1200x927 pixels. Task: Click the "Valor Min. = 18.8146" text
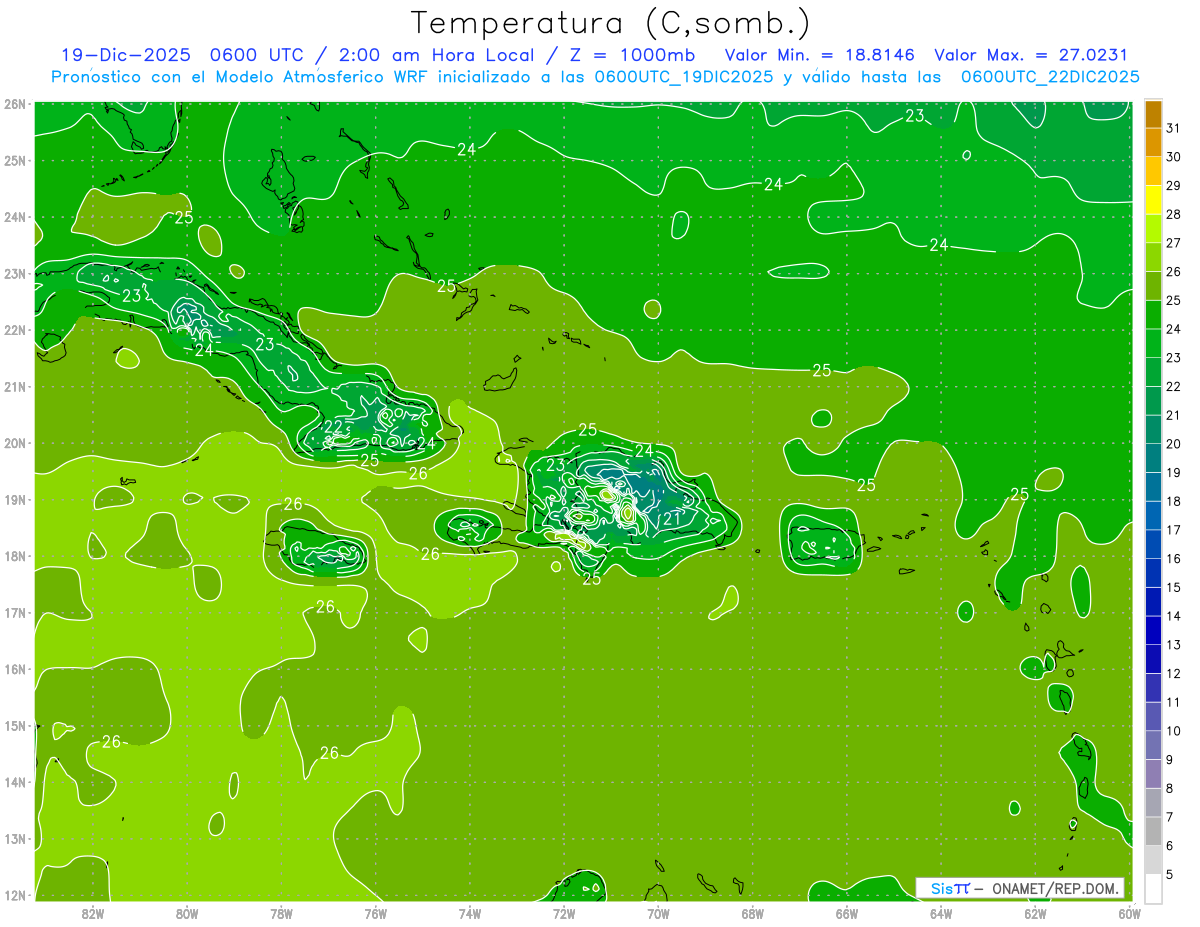[820, 55]
